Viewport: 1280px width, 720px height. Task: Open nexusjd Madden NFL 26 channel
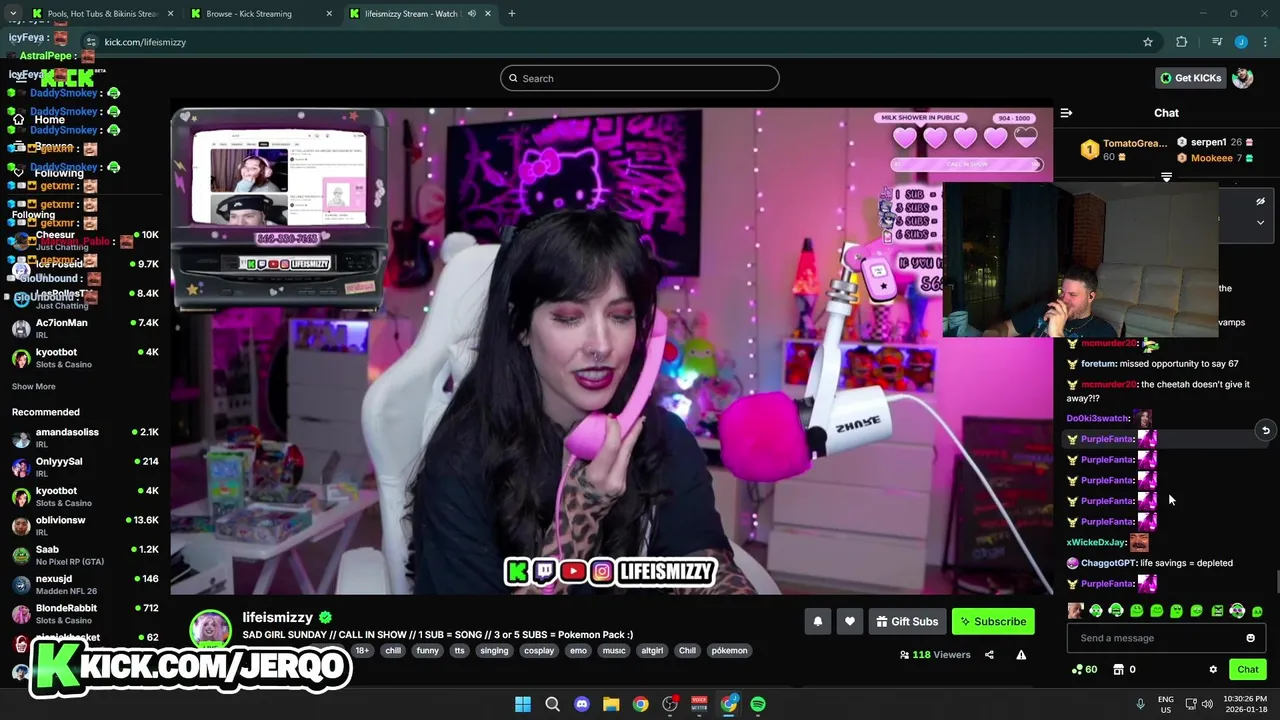(x=85, y=584)
